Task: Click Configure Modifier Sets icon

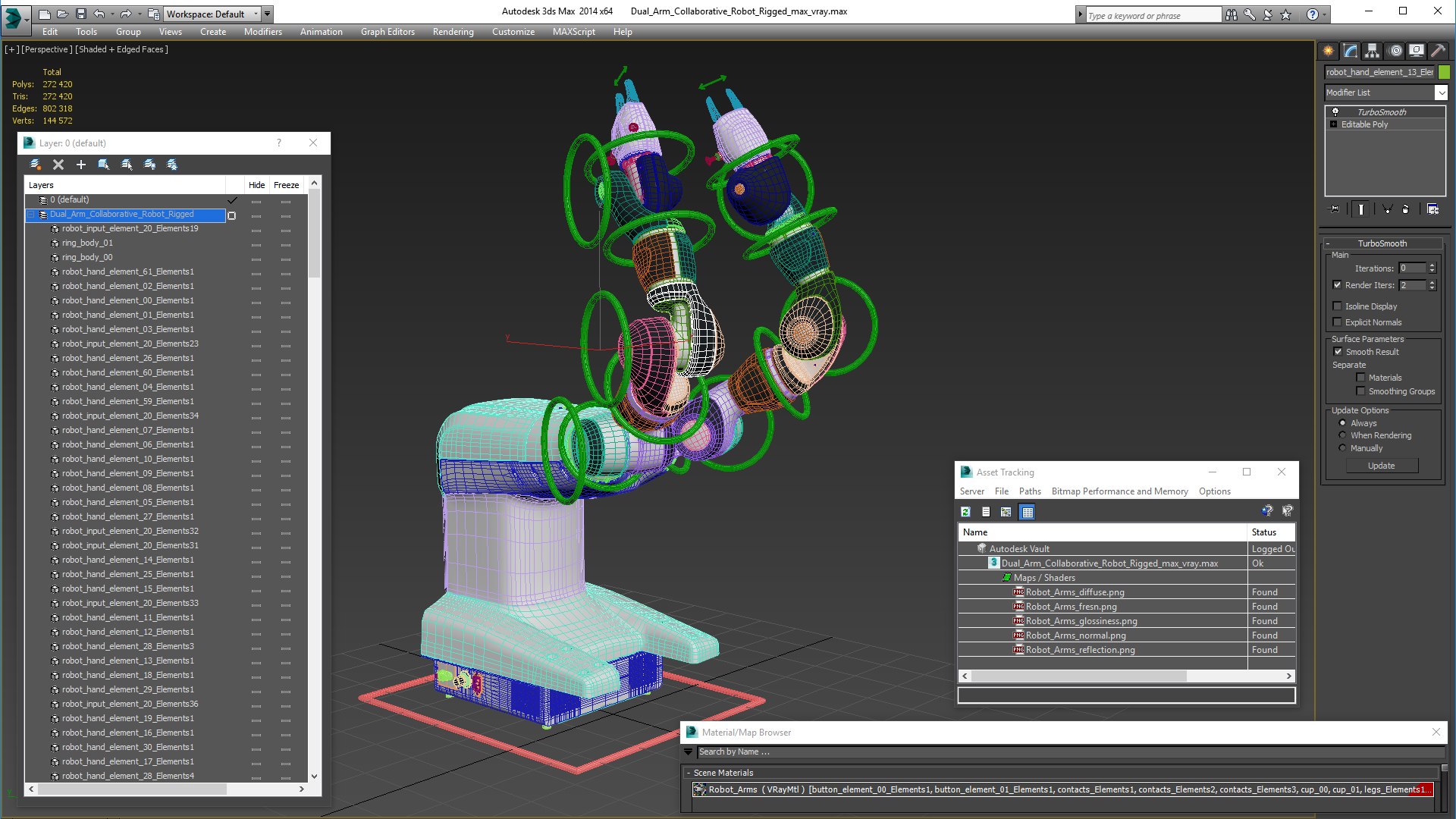Action: (1432, 209)
